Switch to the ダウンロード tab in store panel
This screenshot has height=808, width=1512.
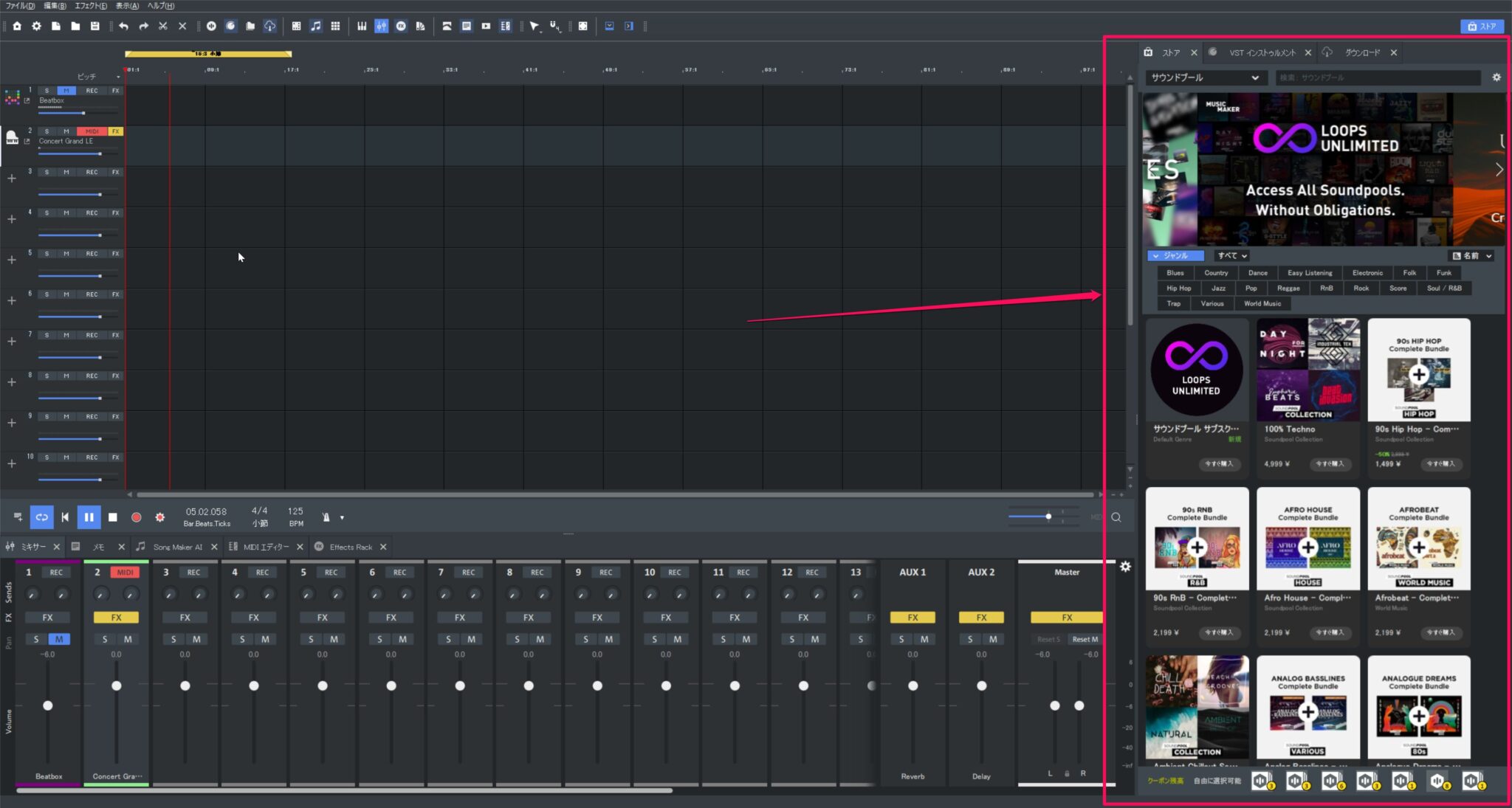tap(1362, 52)
